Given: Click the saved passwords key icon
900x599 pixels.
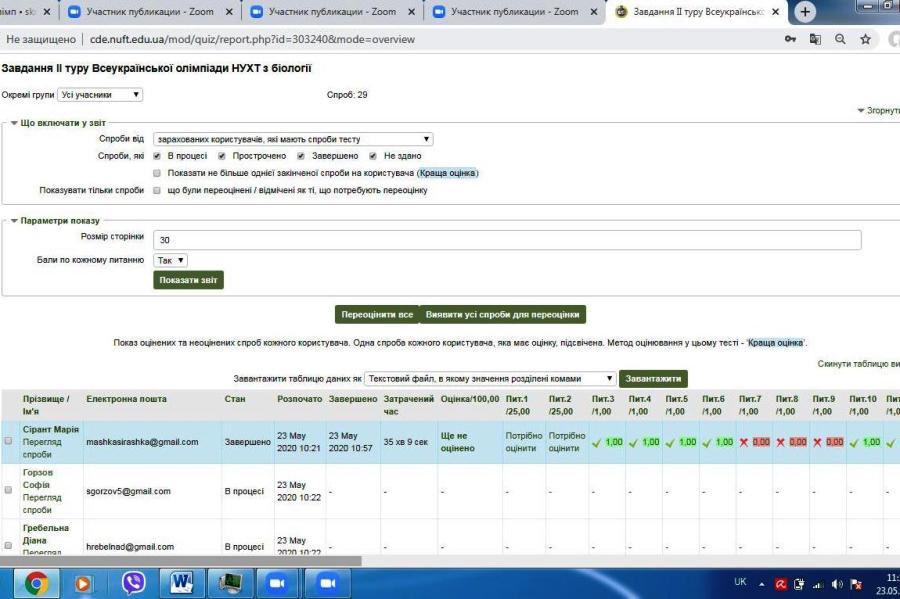Looking at the screenshot, I should (790, 39).
